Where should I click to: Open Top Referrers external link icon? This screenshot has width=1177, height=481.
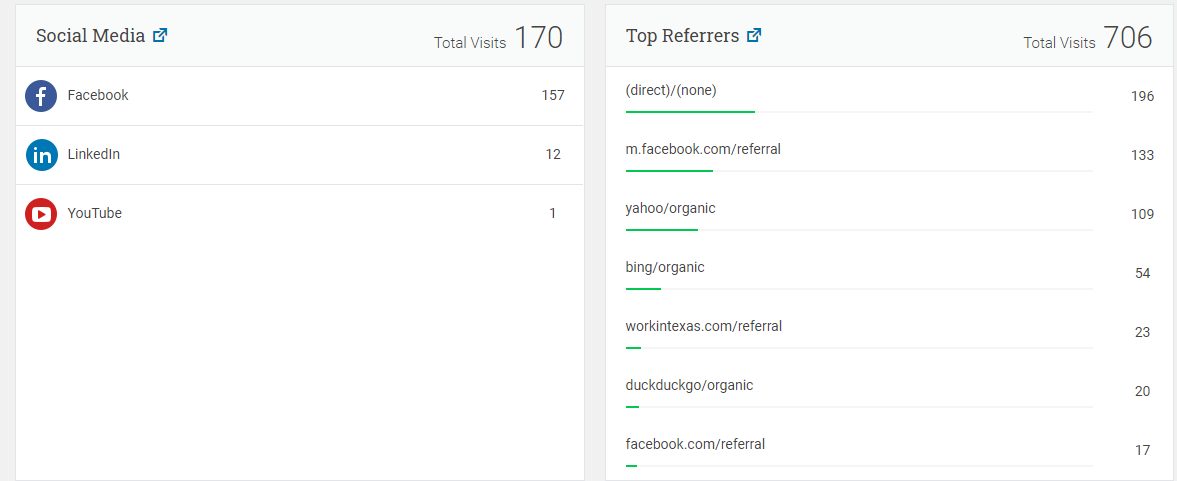click(x=754, y=35)
